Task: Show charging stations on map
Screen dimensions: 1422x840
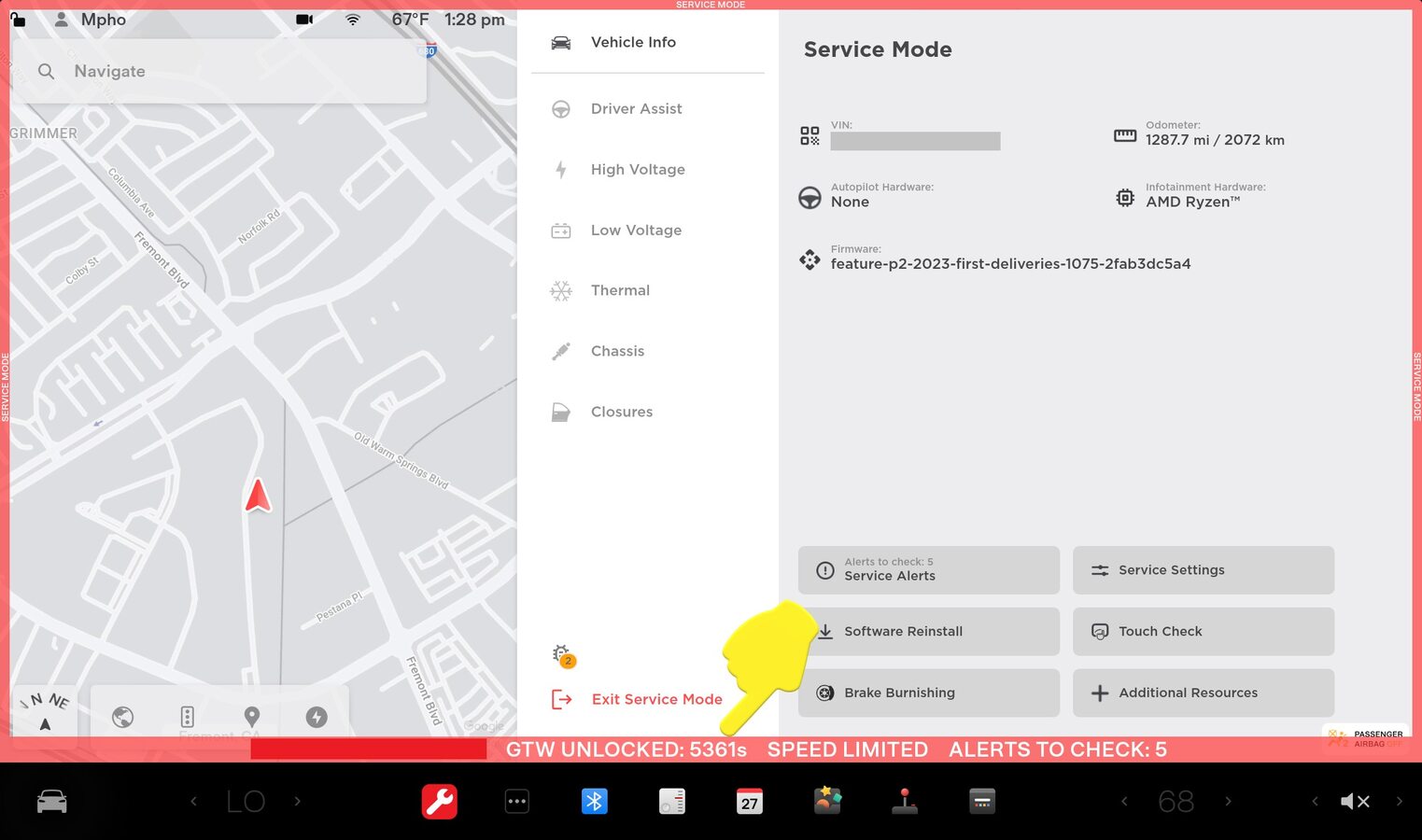Action: (317, 717)
